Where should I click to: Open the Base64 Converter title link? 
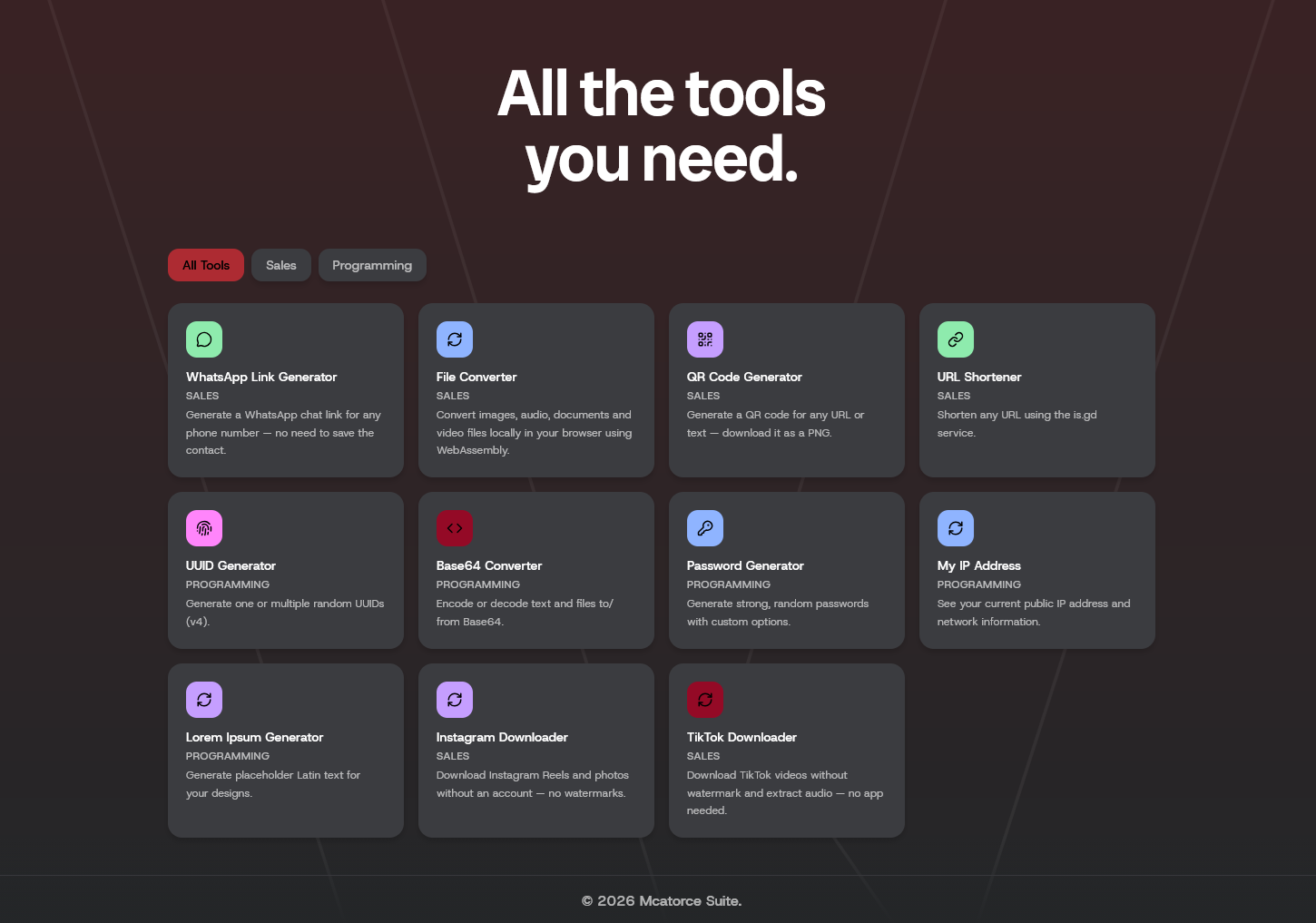(x=489, y=565)
